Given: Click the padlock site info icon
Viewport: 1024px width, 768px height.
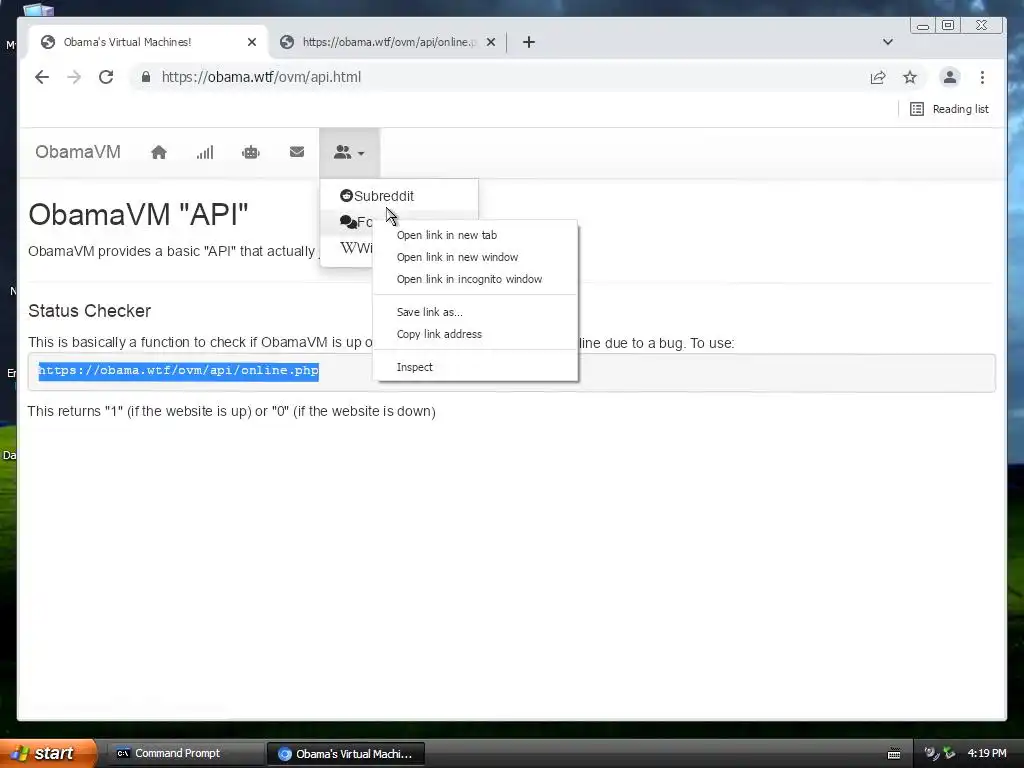Looking at the screenshot, I should [x=146, y=77].
